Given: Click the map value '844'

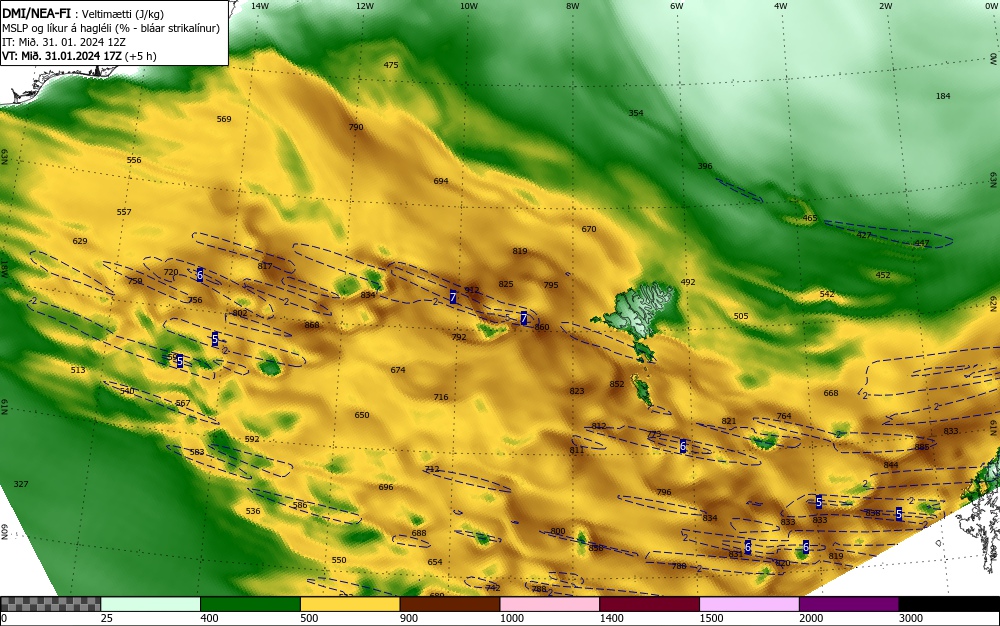Looking at the screenshot, I should coord(891,465).
